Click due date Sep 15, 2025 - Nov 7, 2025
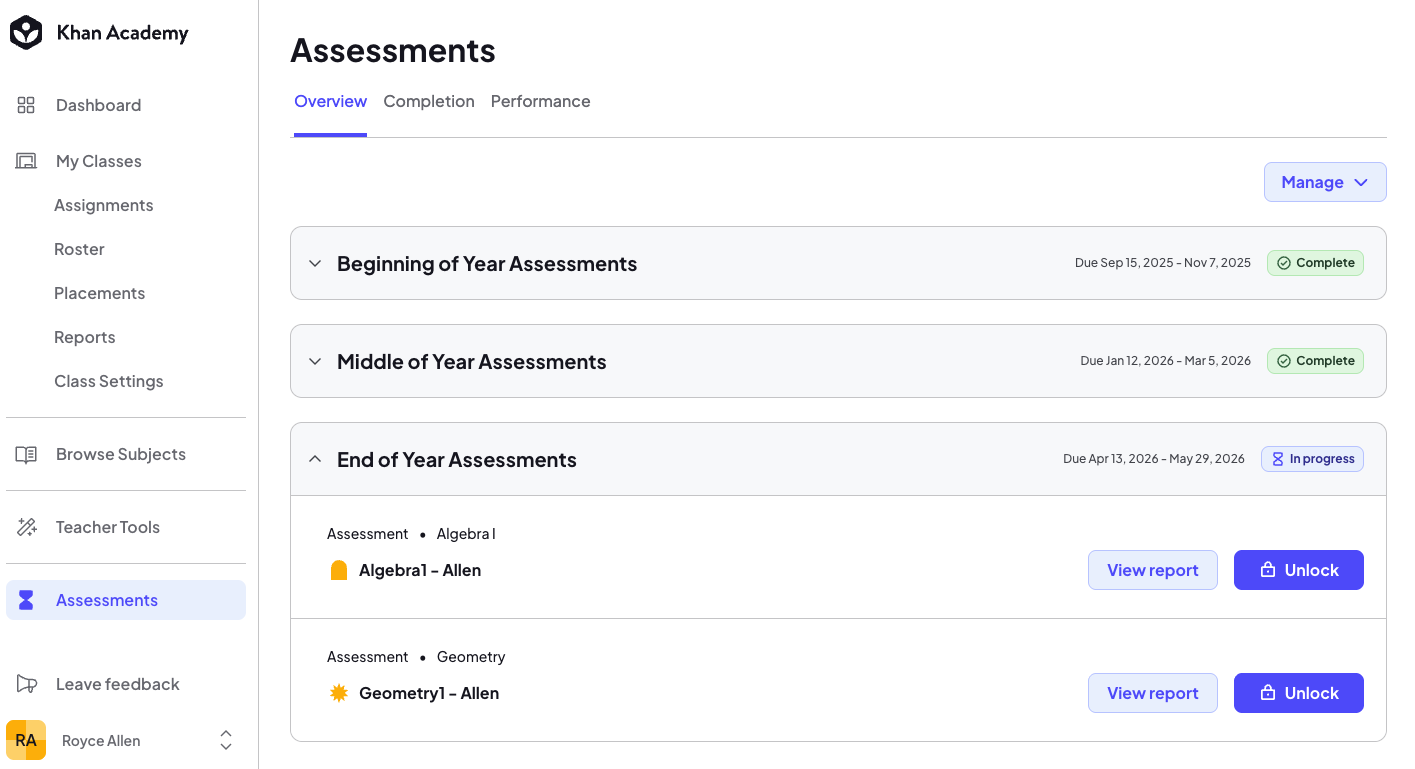Viewport: 1415px width, 769px height. point(1163,263)
